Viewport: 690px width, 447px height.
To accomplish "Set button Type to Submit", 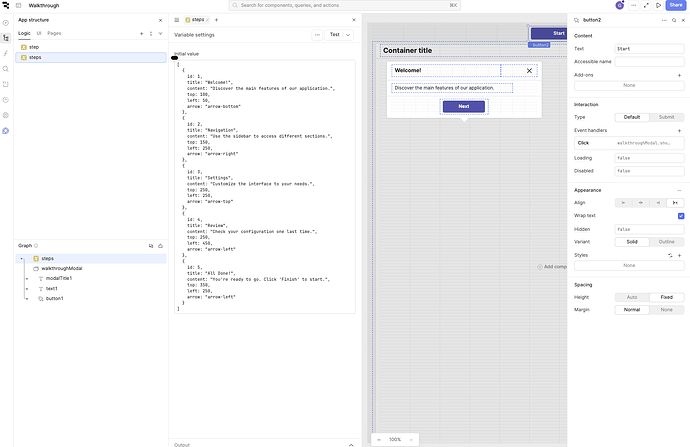I will [x=666, y=117].
